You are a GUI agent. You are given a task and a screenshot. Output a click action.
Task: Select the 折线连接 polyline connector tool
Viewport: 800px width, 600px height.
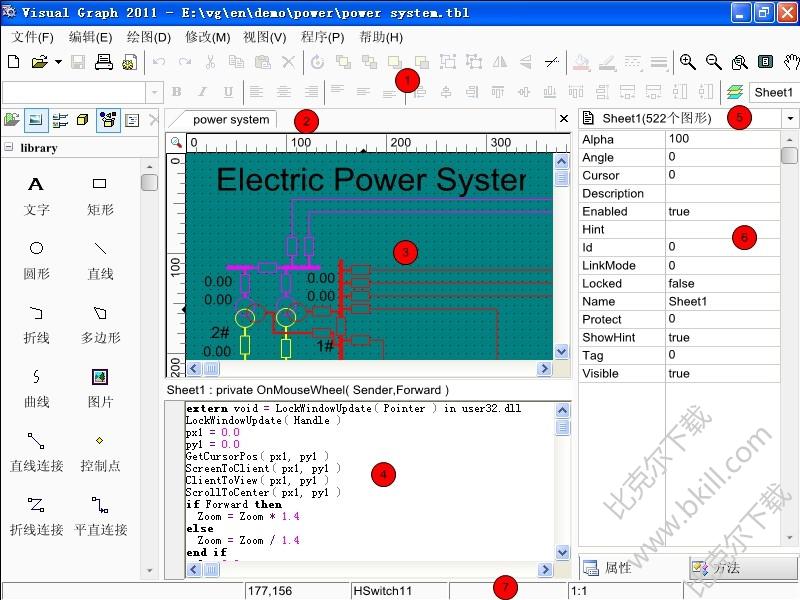(36, 516)
